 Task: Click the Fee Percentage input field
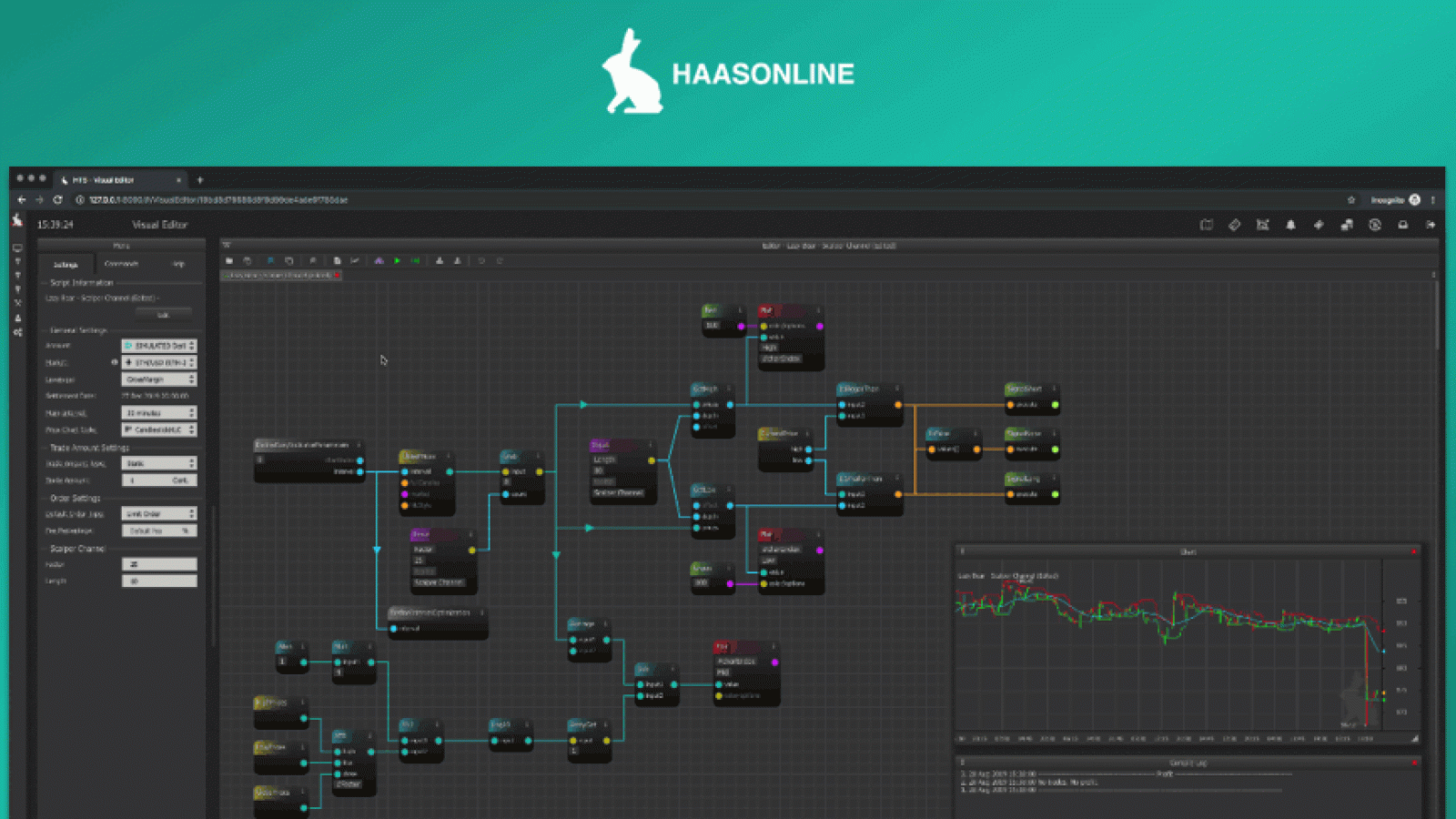pos(159,531)
